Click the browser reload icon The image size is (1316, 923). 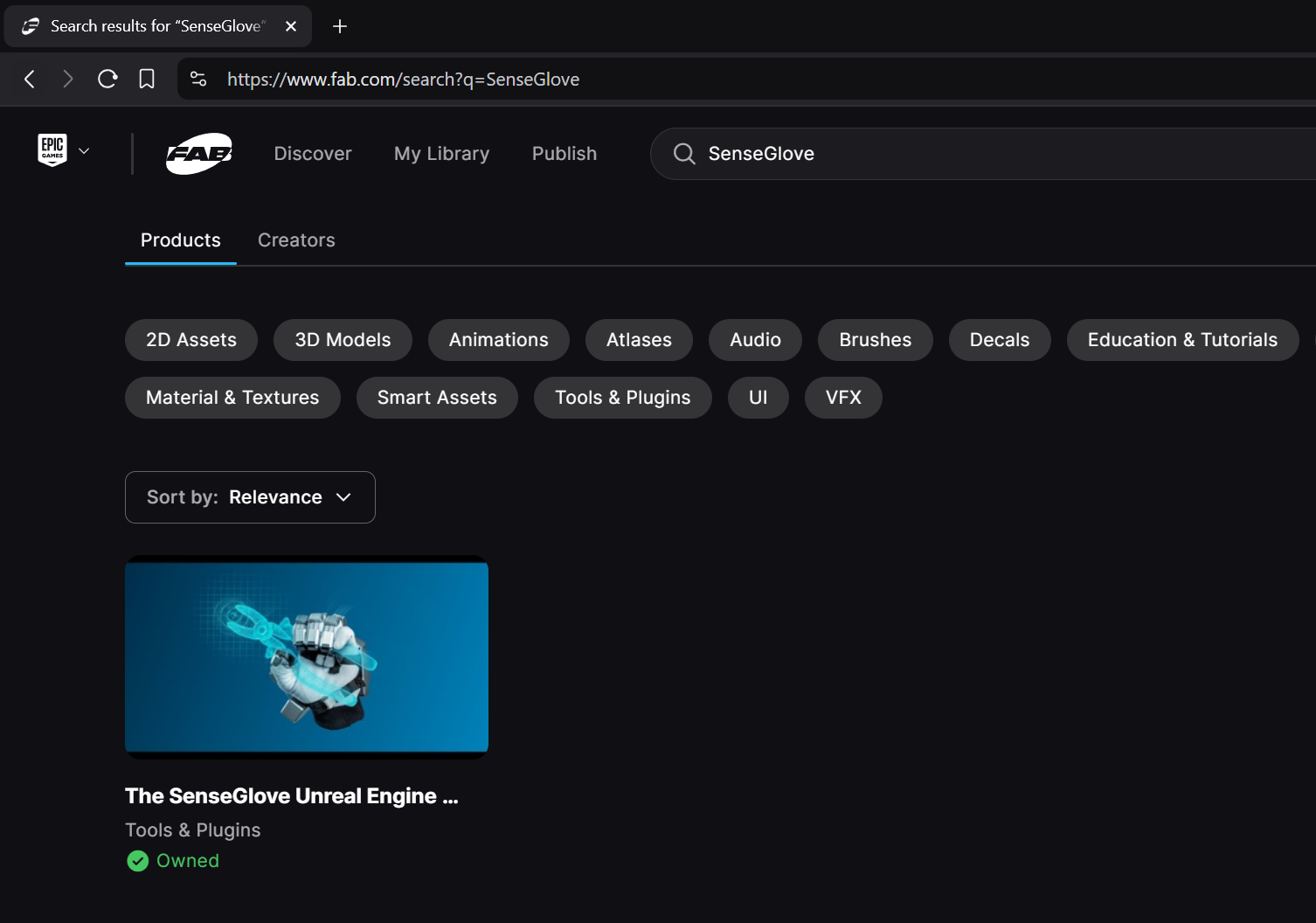(x=107, y=79)
